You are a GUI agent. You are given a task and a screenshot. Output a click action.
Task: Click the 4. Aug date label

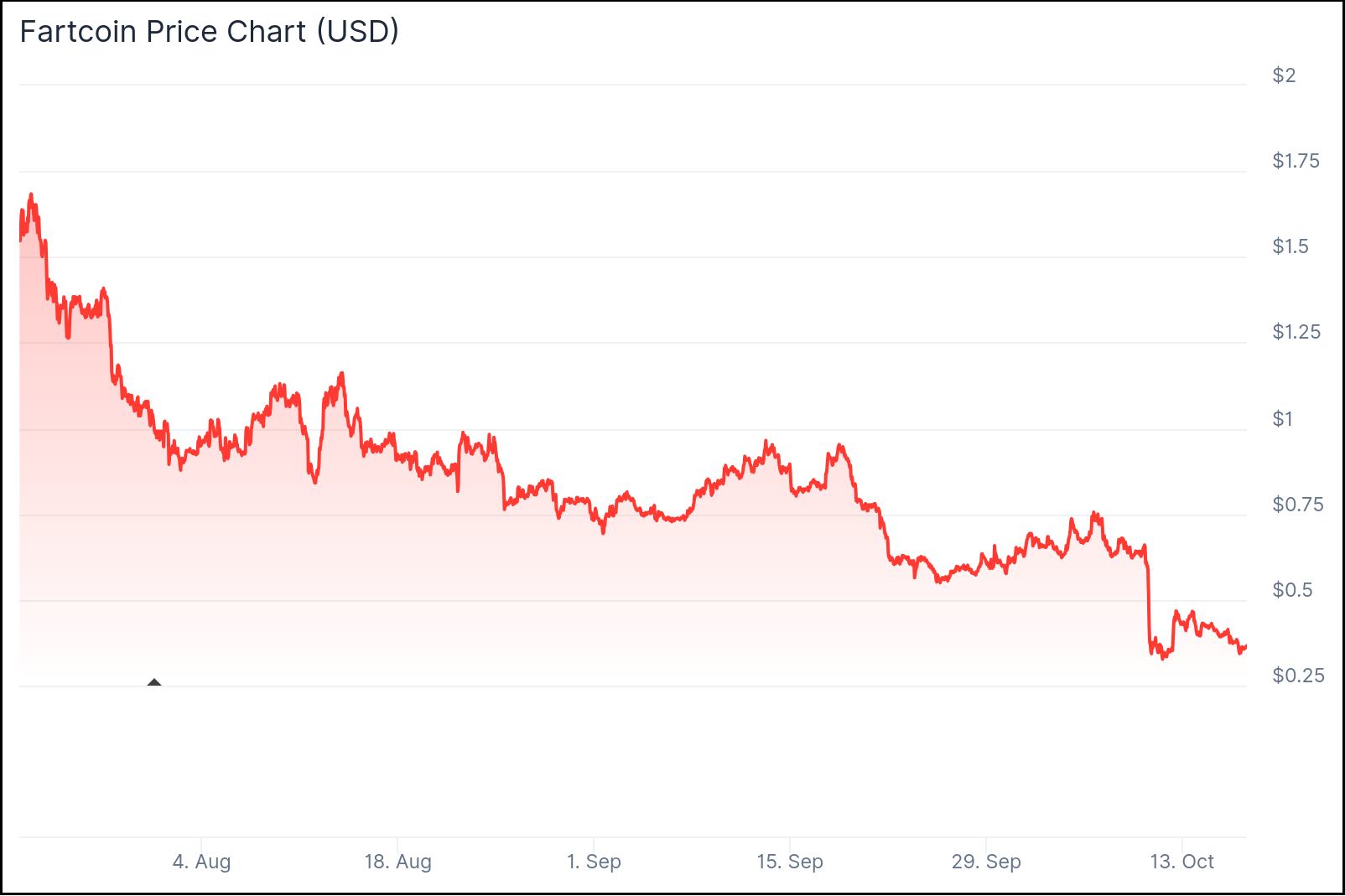[x=201, y=862]
